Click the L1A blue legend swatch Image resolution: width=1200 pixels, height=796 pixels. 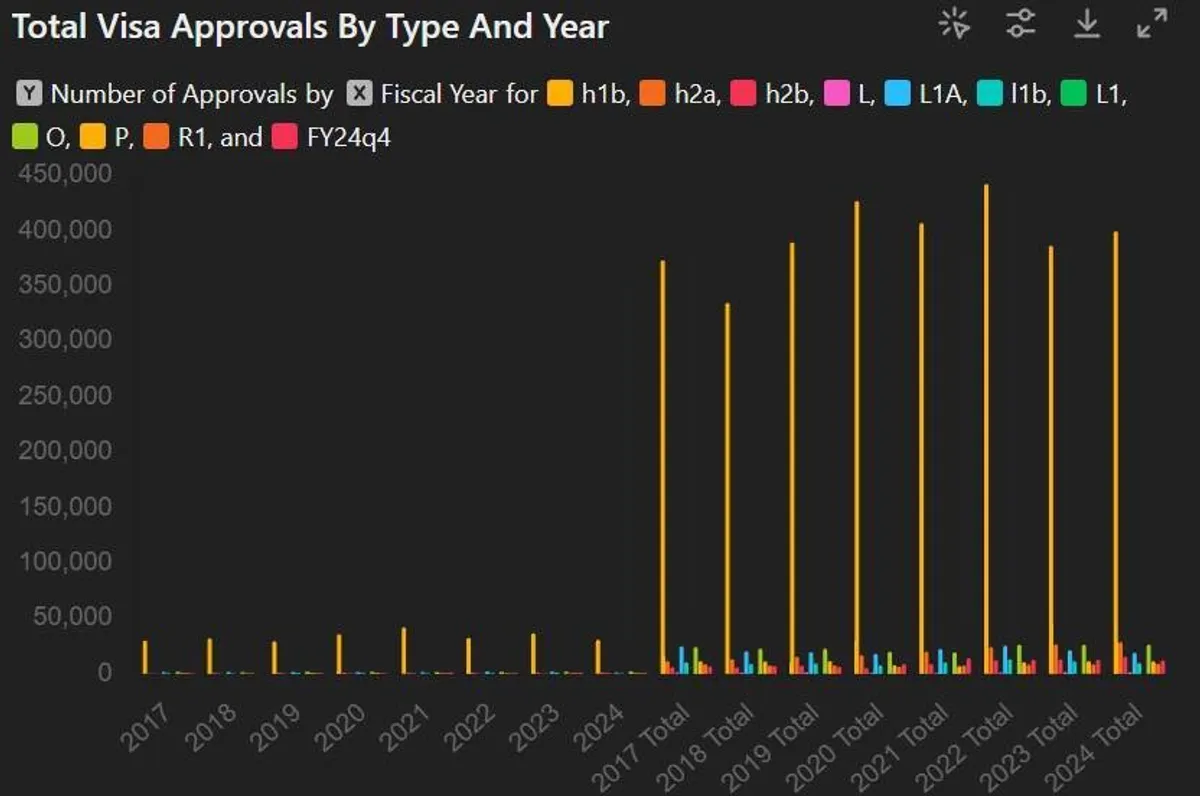(x=899, y=94)
